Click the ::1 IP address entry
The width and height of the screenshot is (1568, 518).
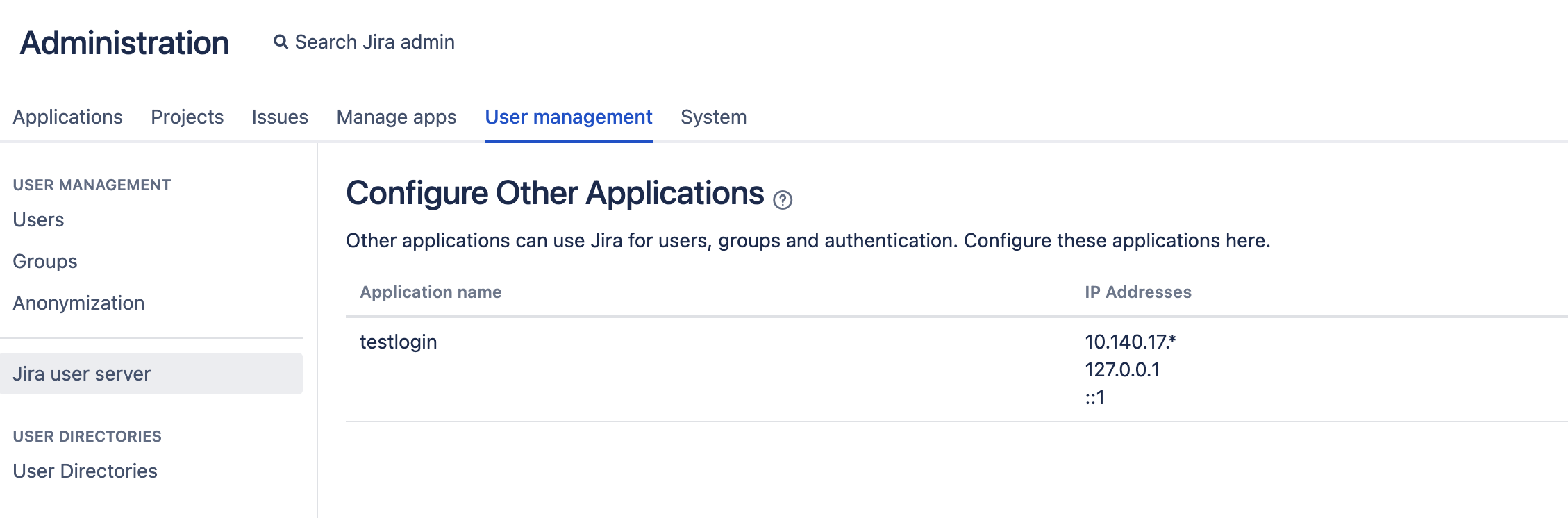pos(1095,397)
